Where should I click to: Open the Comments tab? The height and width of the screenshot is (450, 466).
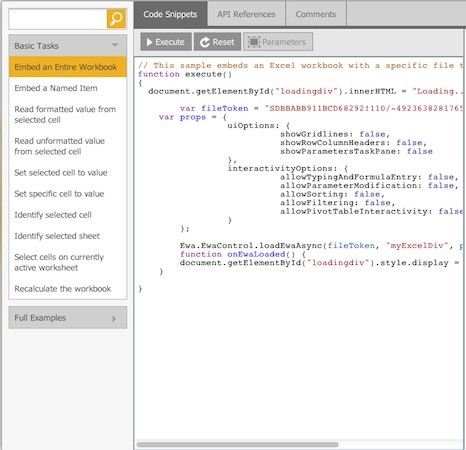click(316, 14)
